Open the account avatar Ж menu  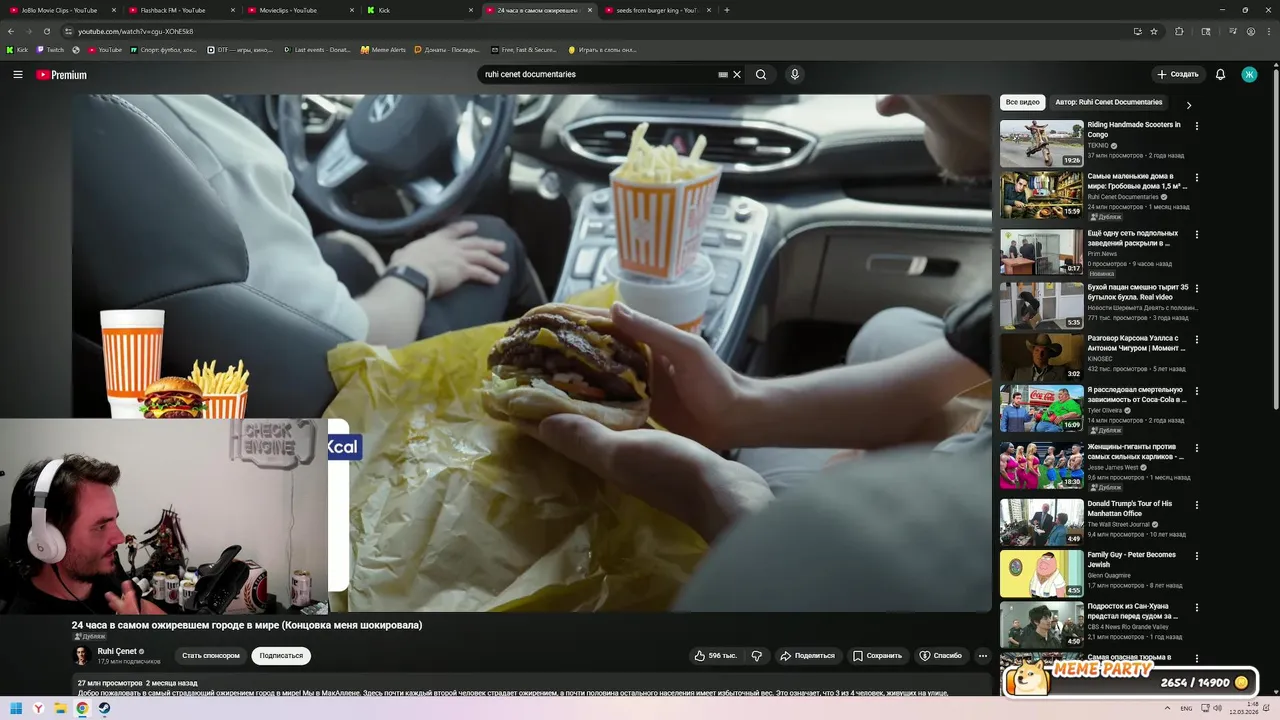pos(1249,74)
